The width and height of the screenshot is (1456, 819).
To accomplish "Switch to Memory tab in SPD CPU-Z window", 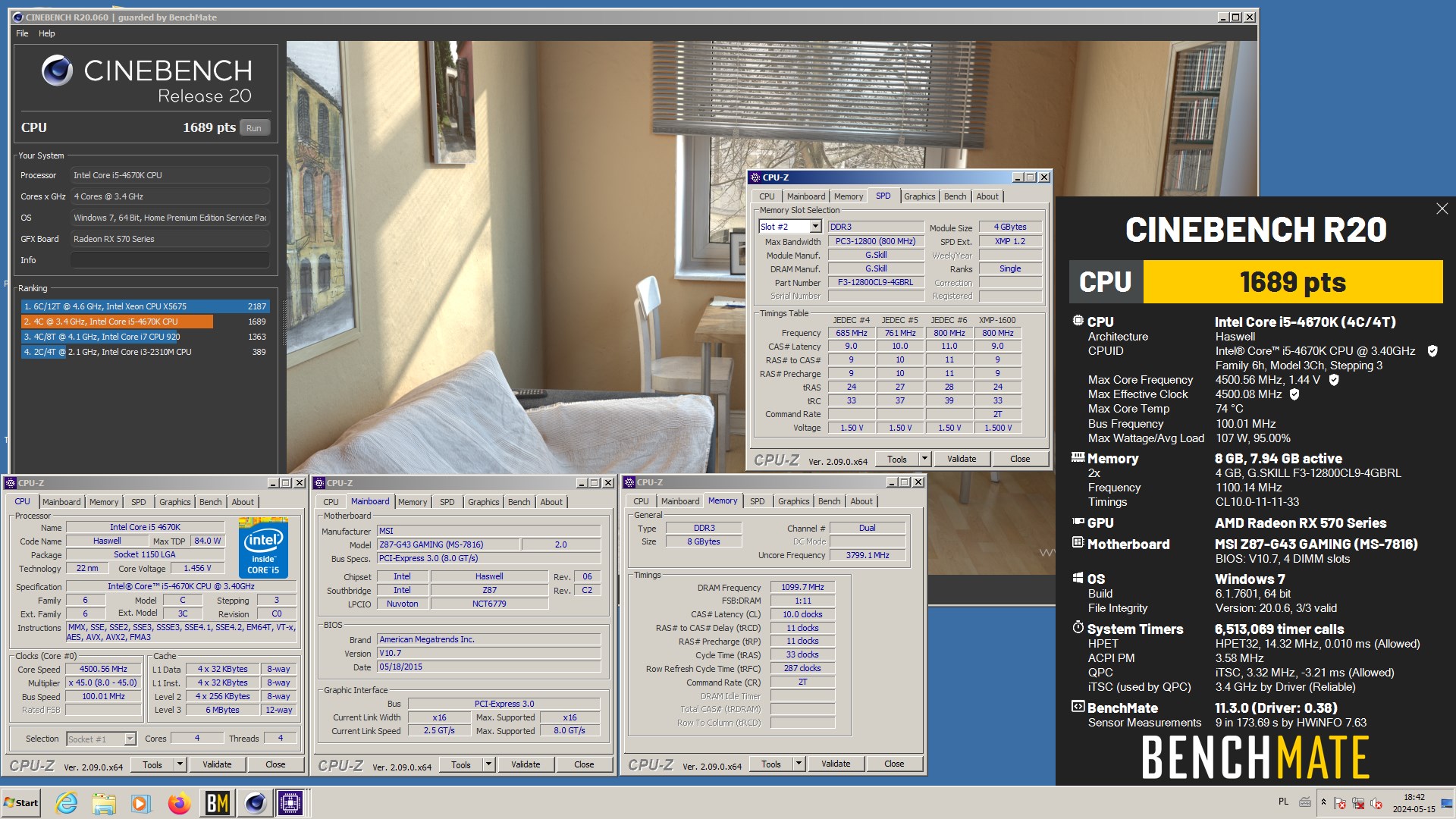I will (849, 196).
